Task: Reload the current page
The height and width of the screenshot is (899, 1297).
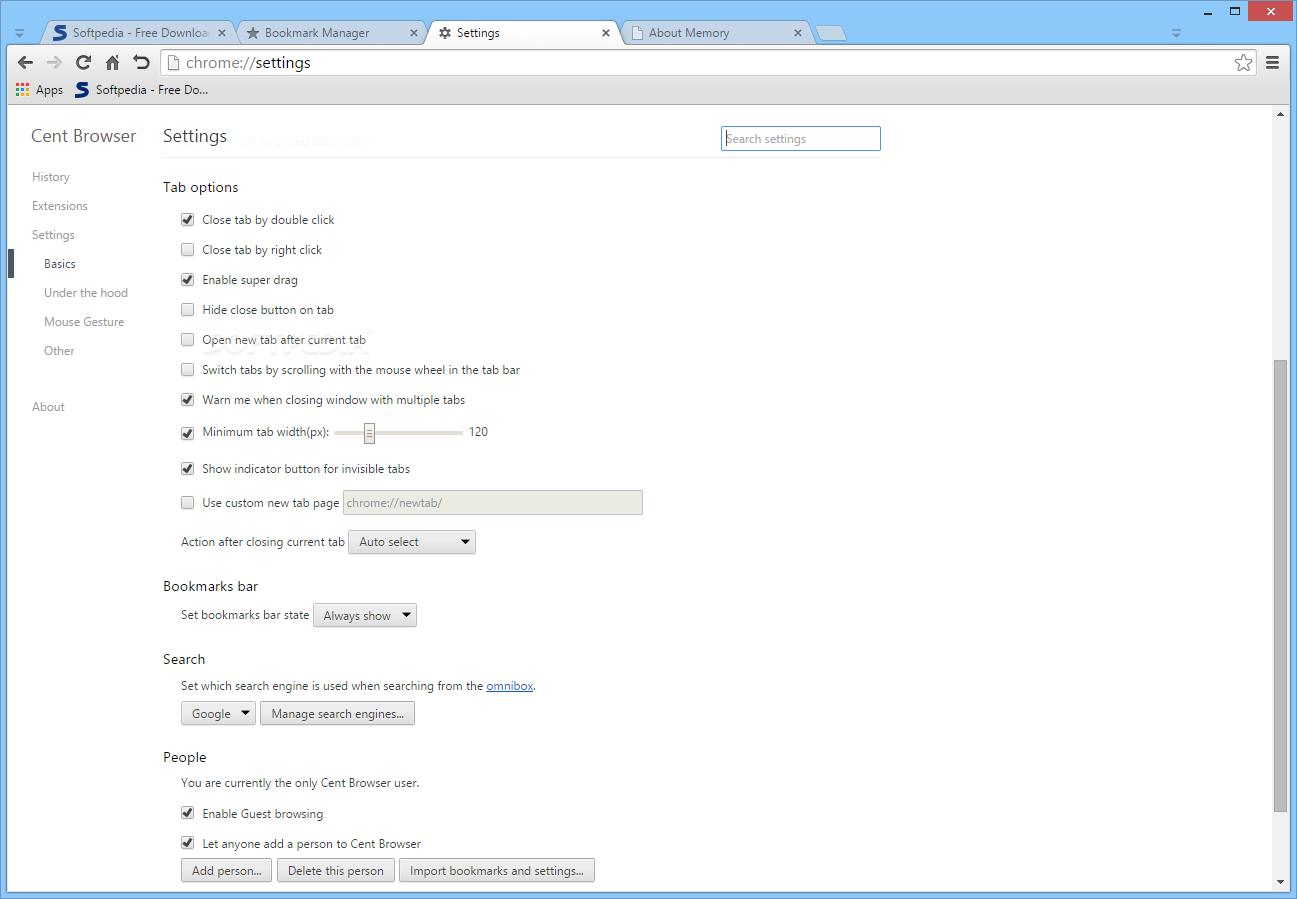Action: click(84, 63)
